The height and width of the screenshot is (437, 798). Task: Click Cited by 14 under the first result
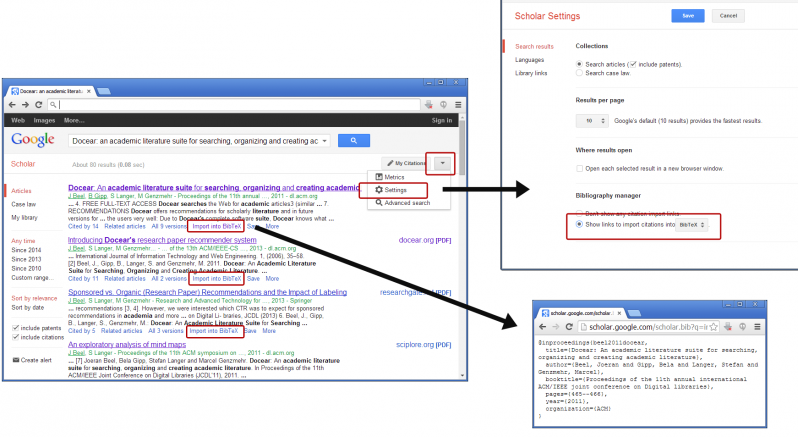click(83, 226)
